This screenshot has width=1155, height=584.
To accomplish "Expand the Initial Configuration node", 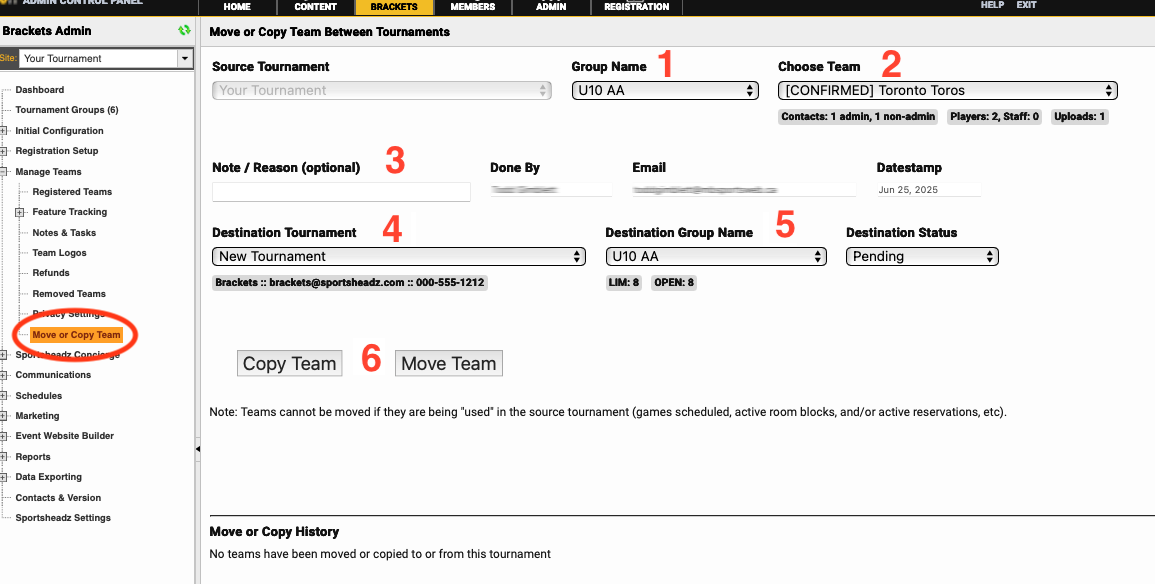I will point(4,131).
